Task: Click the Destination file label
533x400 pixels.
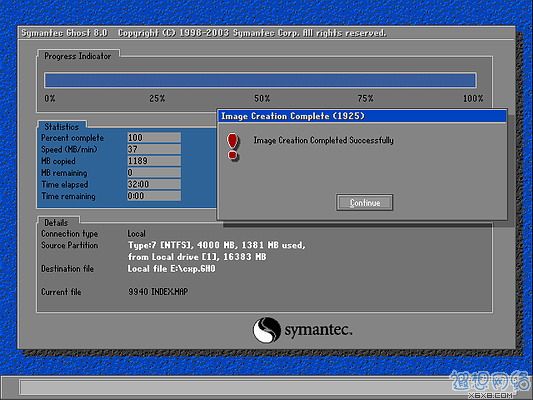Action: (67, 268)
